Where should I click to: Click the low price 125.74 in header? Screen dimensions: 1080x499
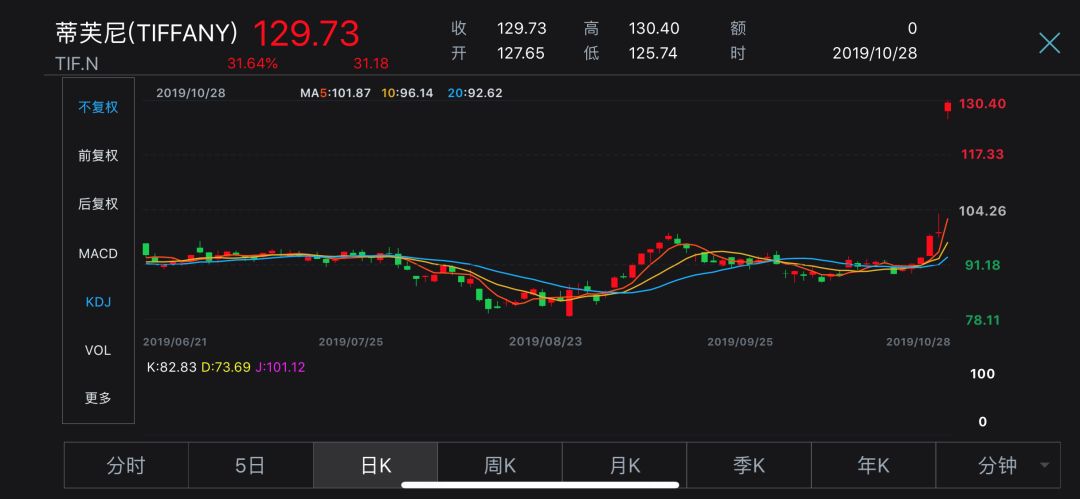[x=654, y=53]
